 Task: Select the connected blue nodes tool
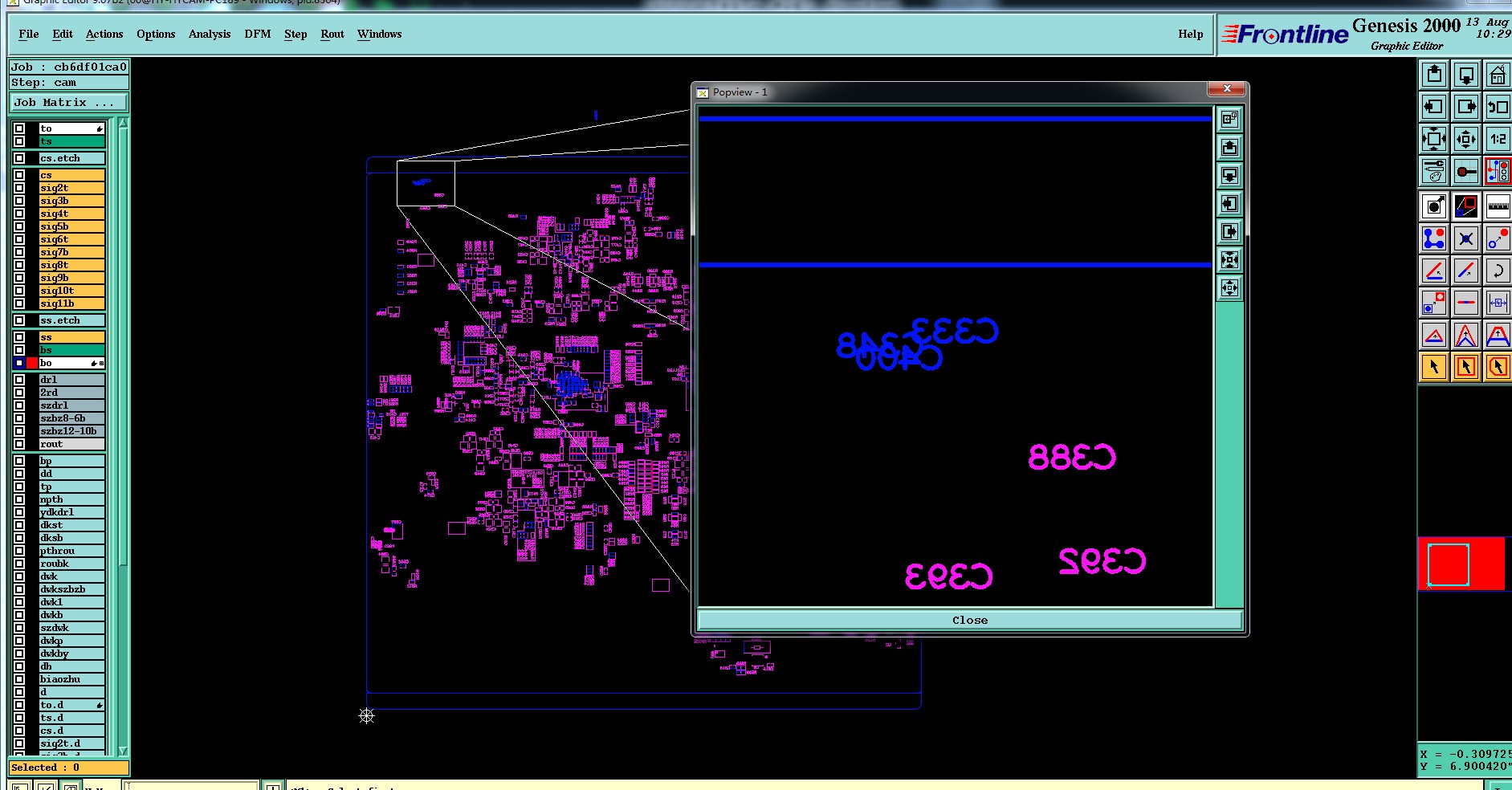click(x=1434, y=238)
